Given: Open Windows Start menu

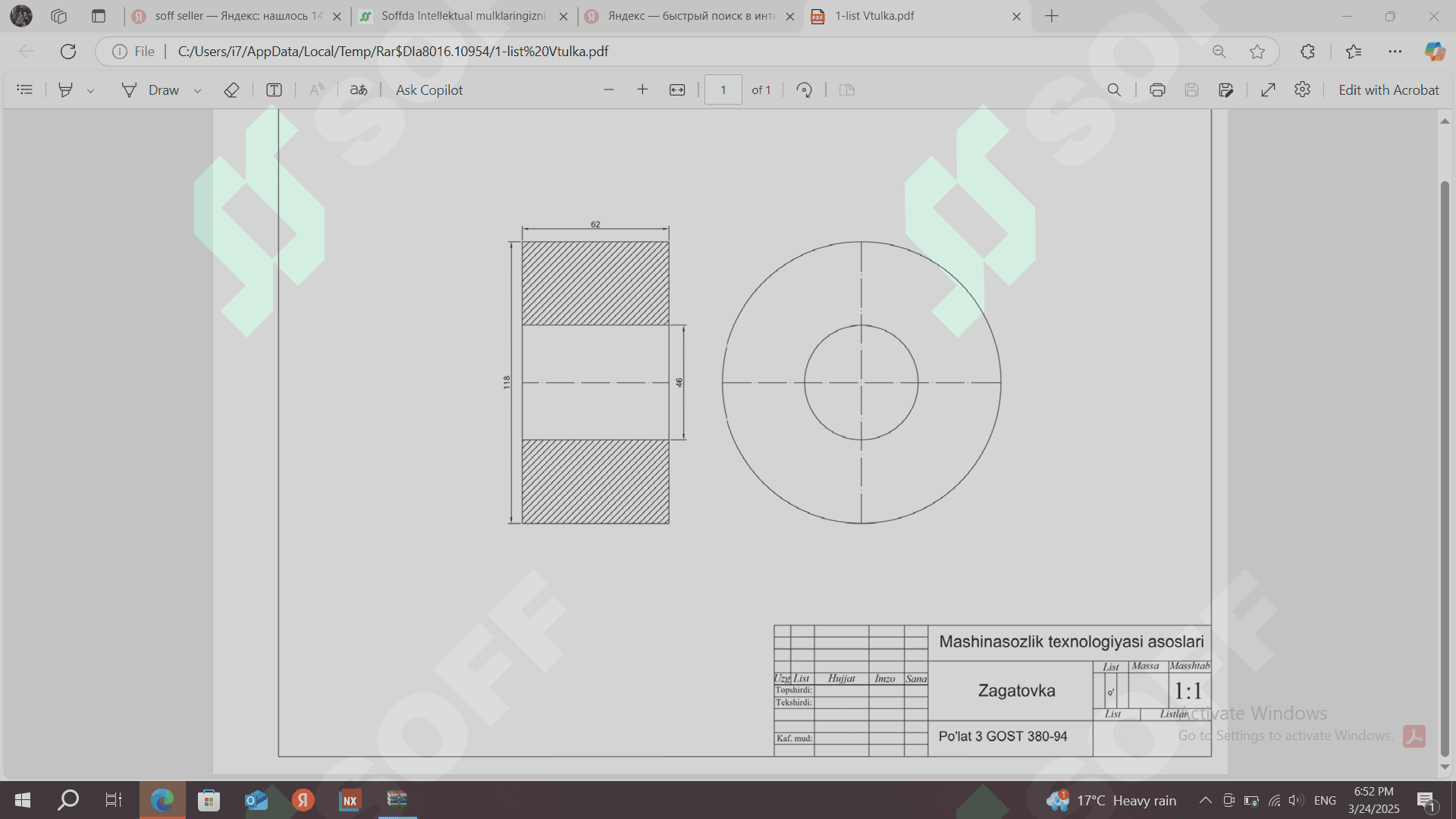Looking at the screenshot, I should point(23,800).
